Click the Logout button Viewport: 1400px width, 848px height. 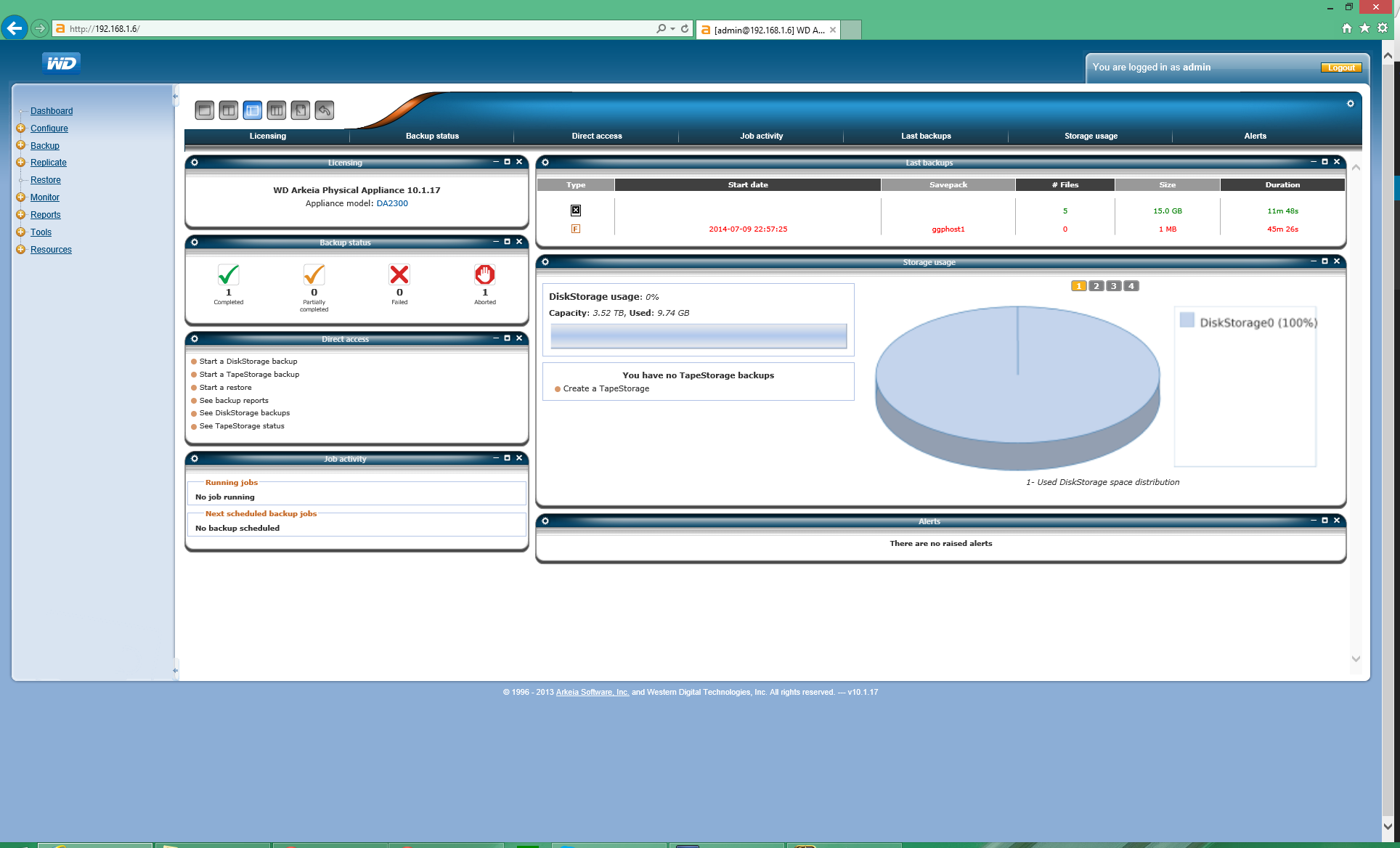tap(1340, 68)
